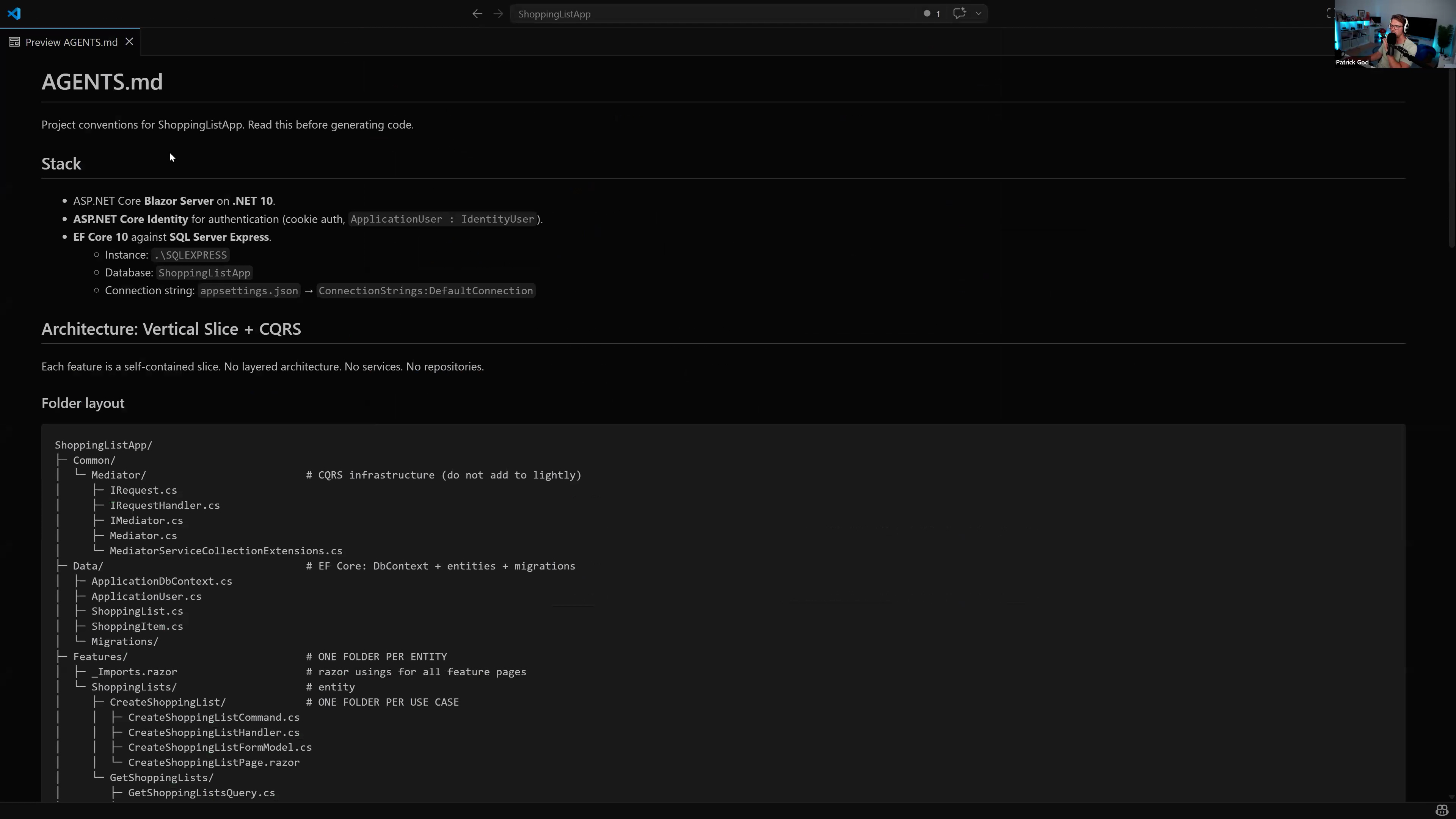The height and width of the screenshot is (819, 1456).
Task: Click the 'ONE FOLDER PER USE CASE' comment
Action: tap(383, 702)
